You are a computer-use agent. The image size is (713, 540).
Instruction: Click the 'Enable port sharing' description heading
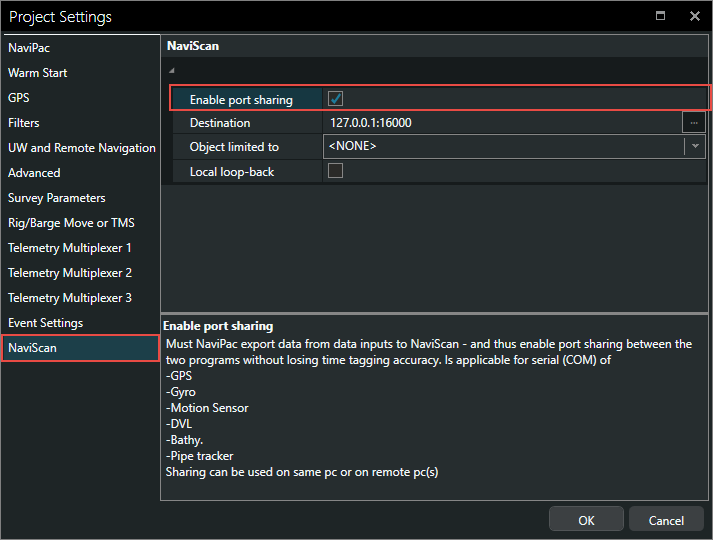click(218, 326)
